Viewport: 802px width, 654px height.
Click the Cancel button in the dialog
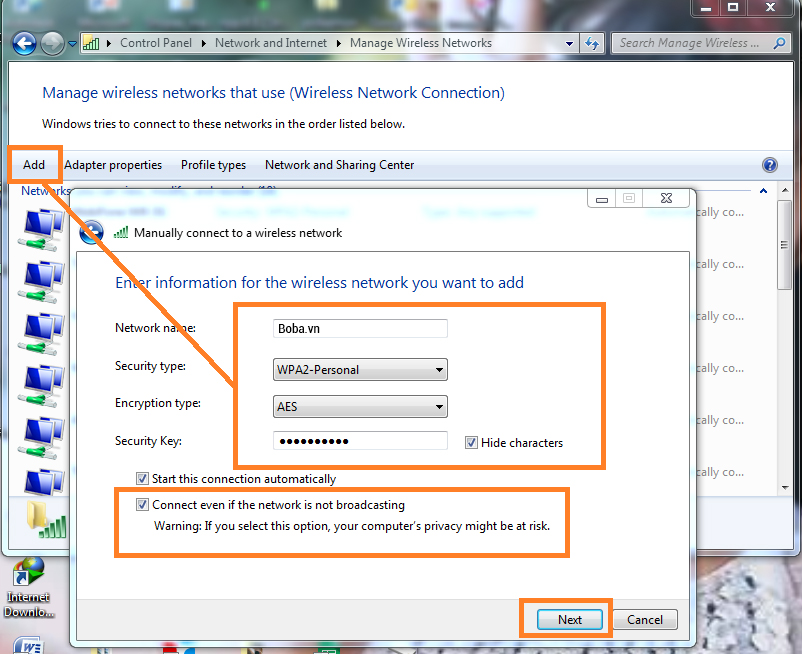(x=645, y=619)
